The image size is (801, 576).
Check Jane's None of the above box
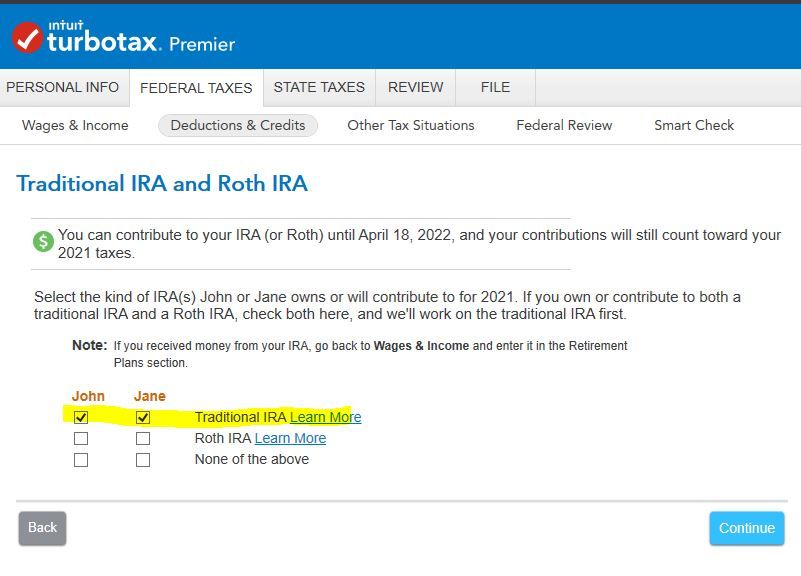click(143, 460)
